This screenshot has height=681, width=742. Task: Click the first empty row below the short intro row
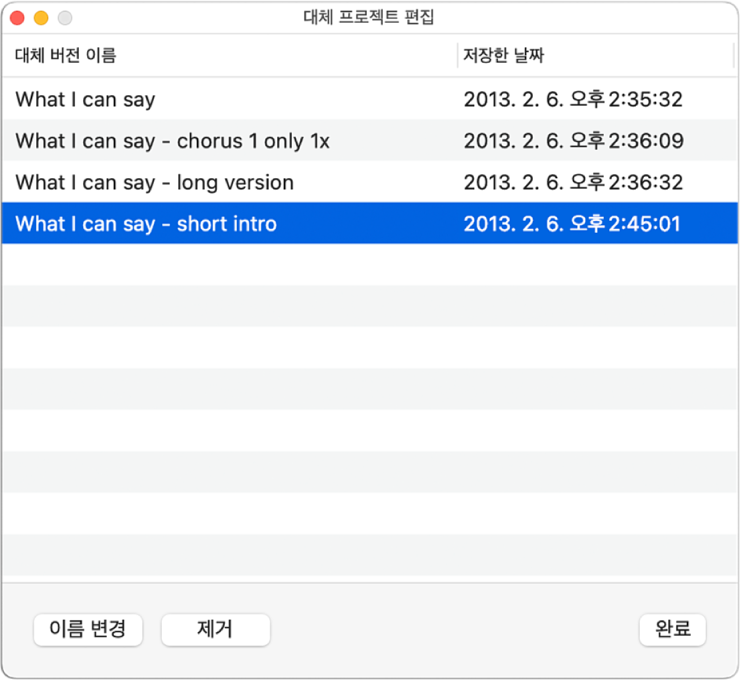click(370, 265)
